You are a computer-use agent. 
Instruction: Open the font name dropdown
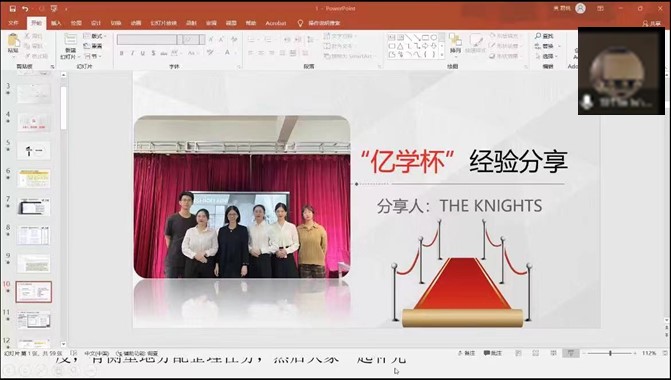[180, 40]
